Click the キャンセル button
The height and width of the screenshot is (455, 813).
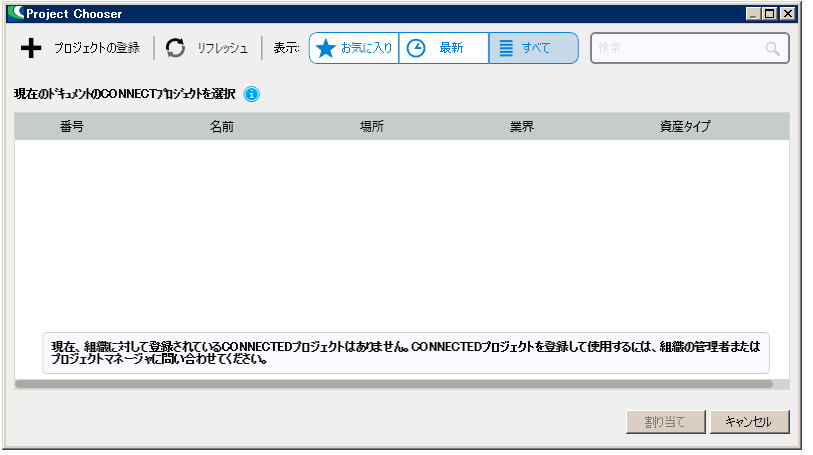[x=749, y=422]
